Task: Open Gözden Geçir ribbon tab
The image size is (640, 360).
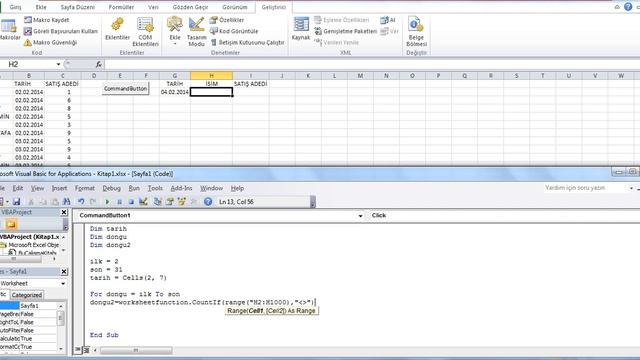Action: click(x=190, y=7)
